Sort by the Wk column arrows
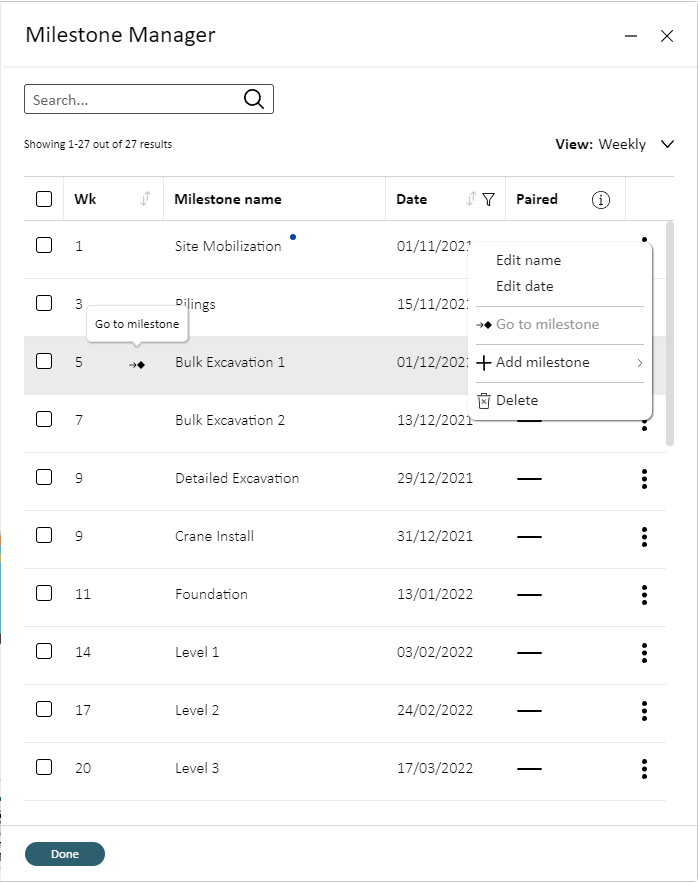The height and width of the screenshot is (882, 698). 146,199
